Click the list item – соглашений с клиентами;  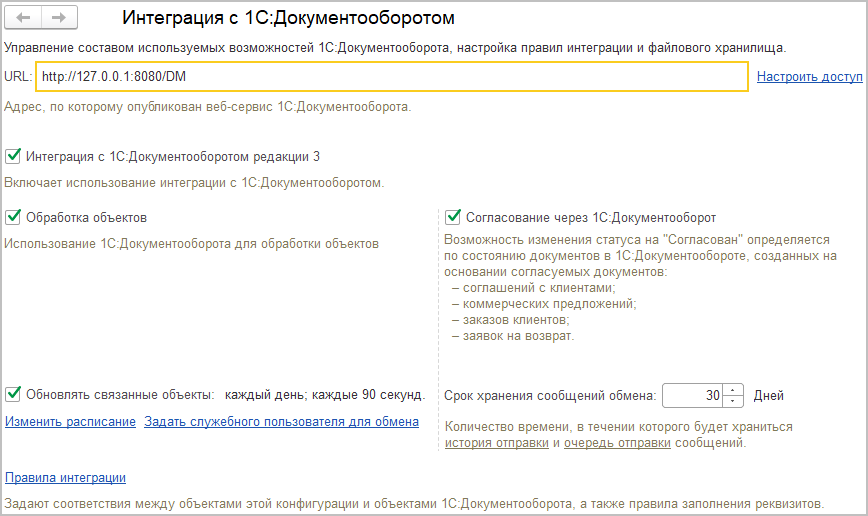pyautogui.click(x=534, y=288)
